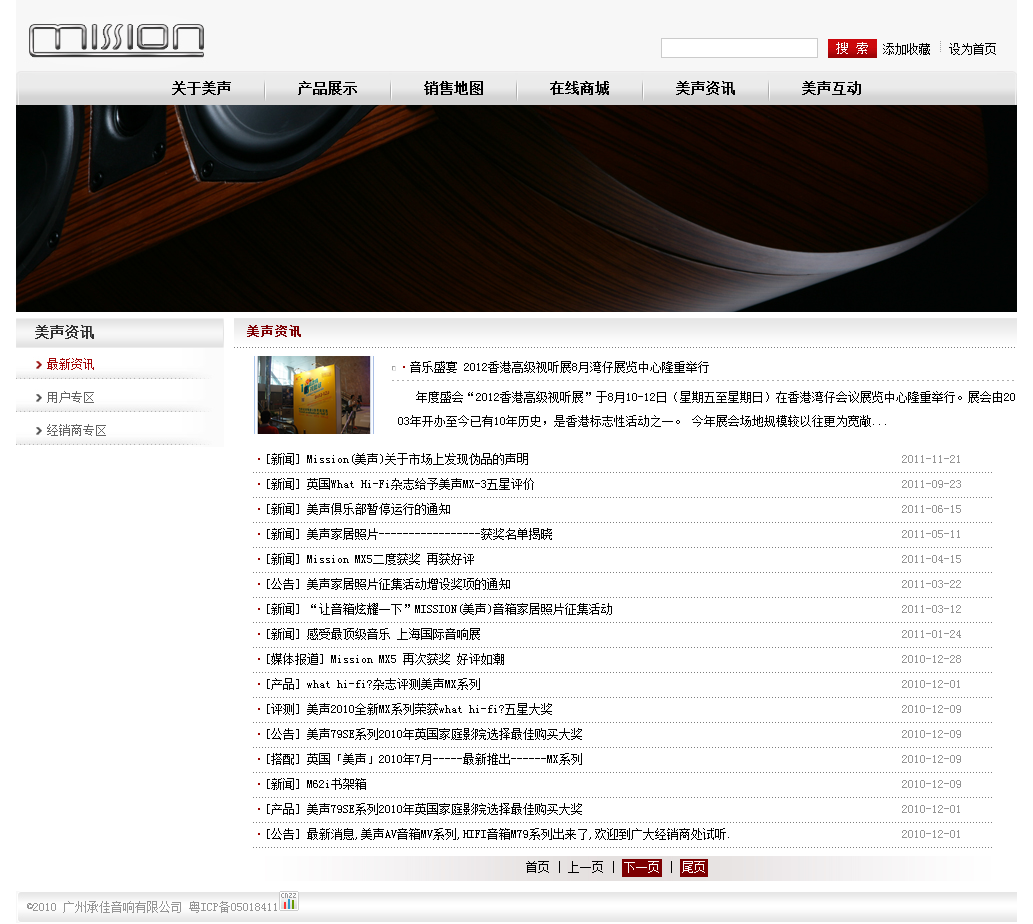This screenshot has width=1033, height=924.
Task: Click date 2011-06-15
Action: tap(931, 509)
